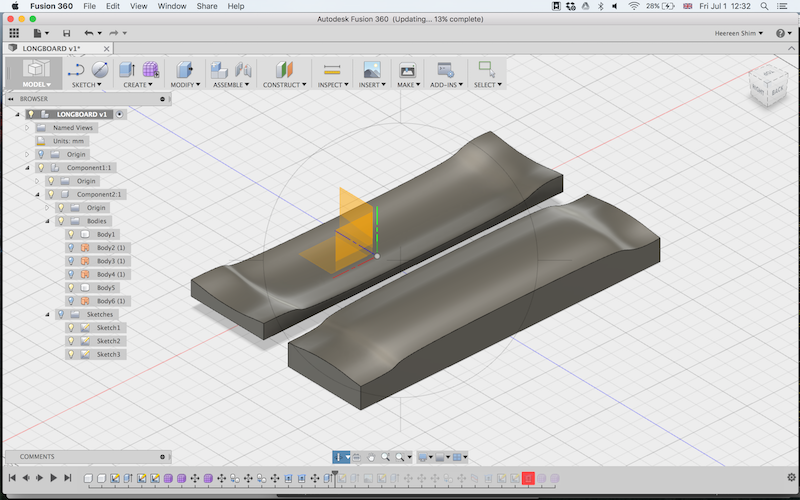Viewport: 800px width, 500px height.
Task: Open macOS Spotlight search icon
Action: click(764, 6)
